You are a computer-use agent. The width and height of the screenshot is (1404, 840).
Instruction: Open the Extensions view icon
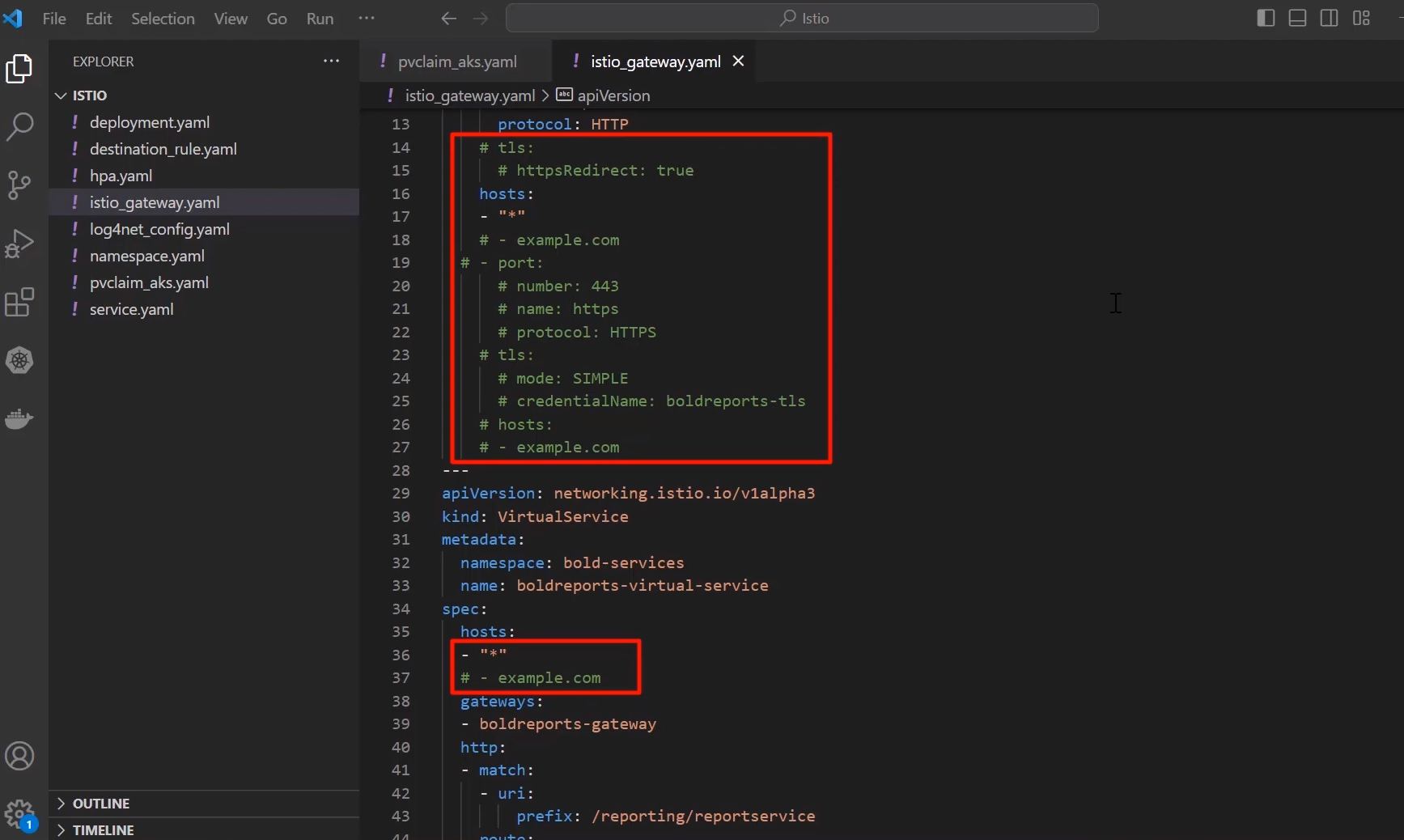(x=19, y=302)
